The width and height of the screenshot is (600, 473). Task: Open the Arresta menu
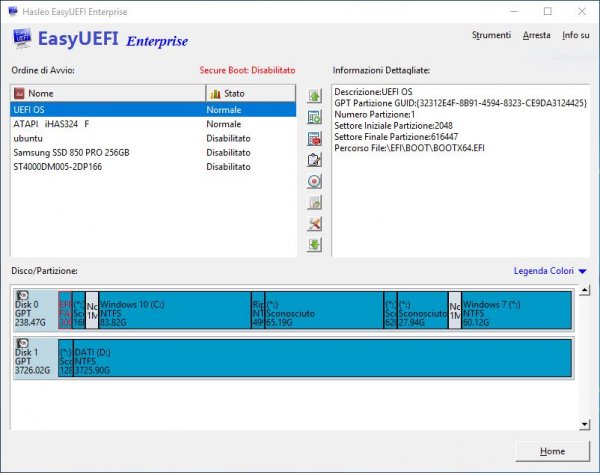click(536, 35)
